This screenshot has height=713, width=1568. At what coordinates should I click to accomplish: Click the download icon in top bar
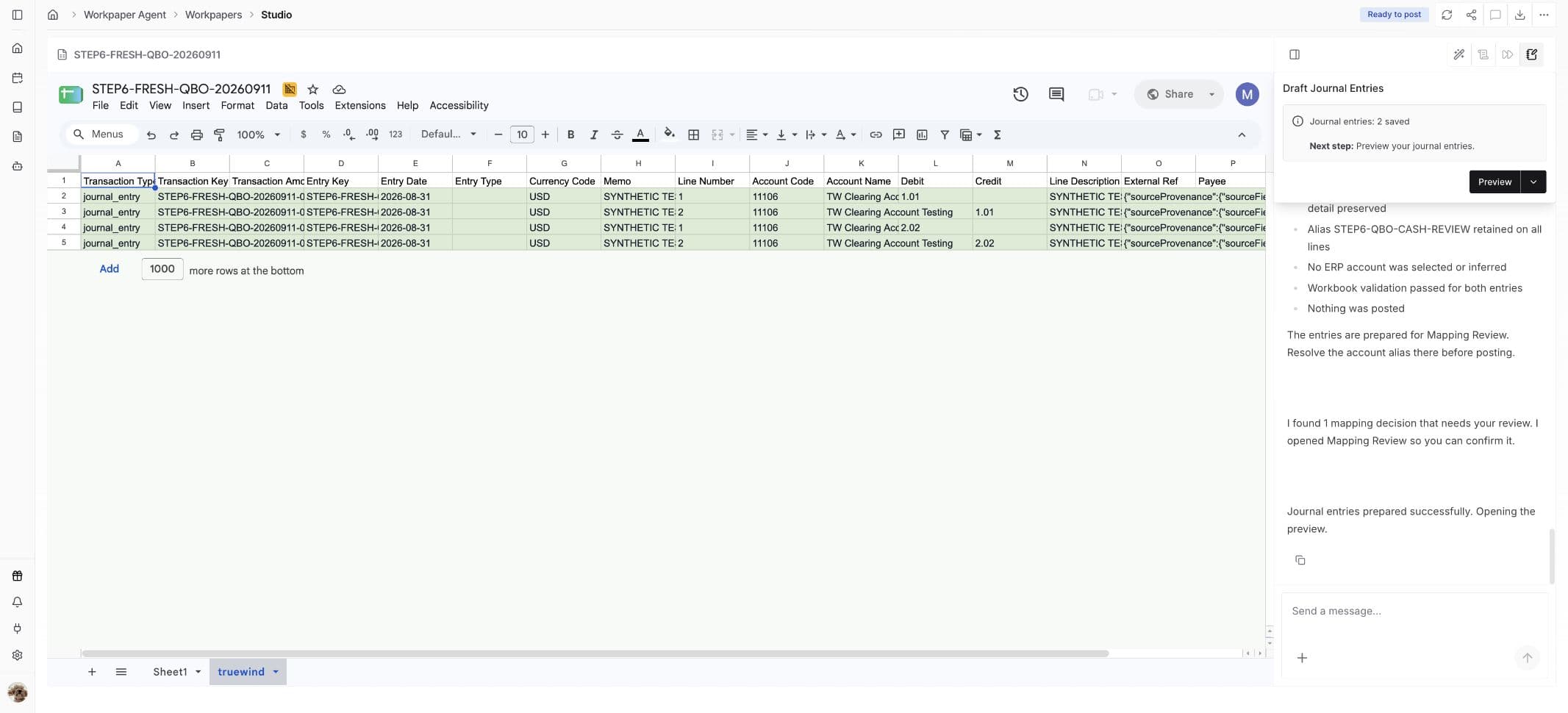pyautogui.click(x=1519, y=15)
